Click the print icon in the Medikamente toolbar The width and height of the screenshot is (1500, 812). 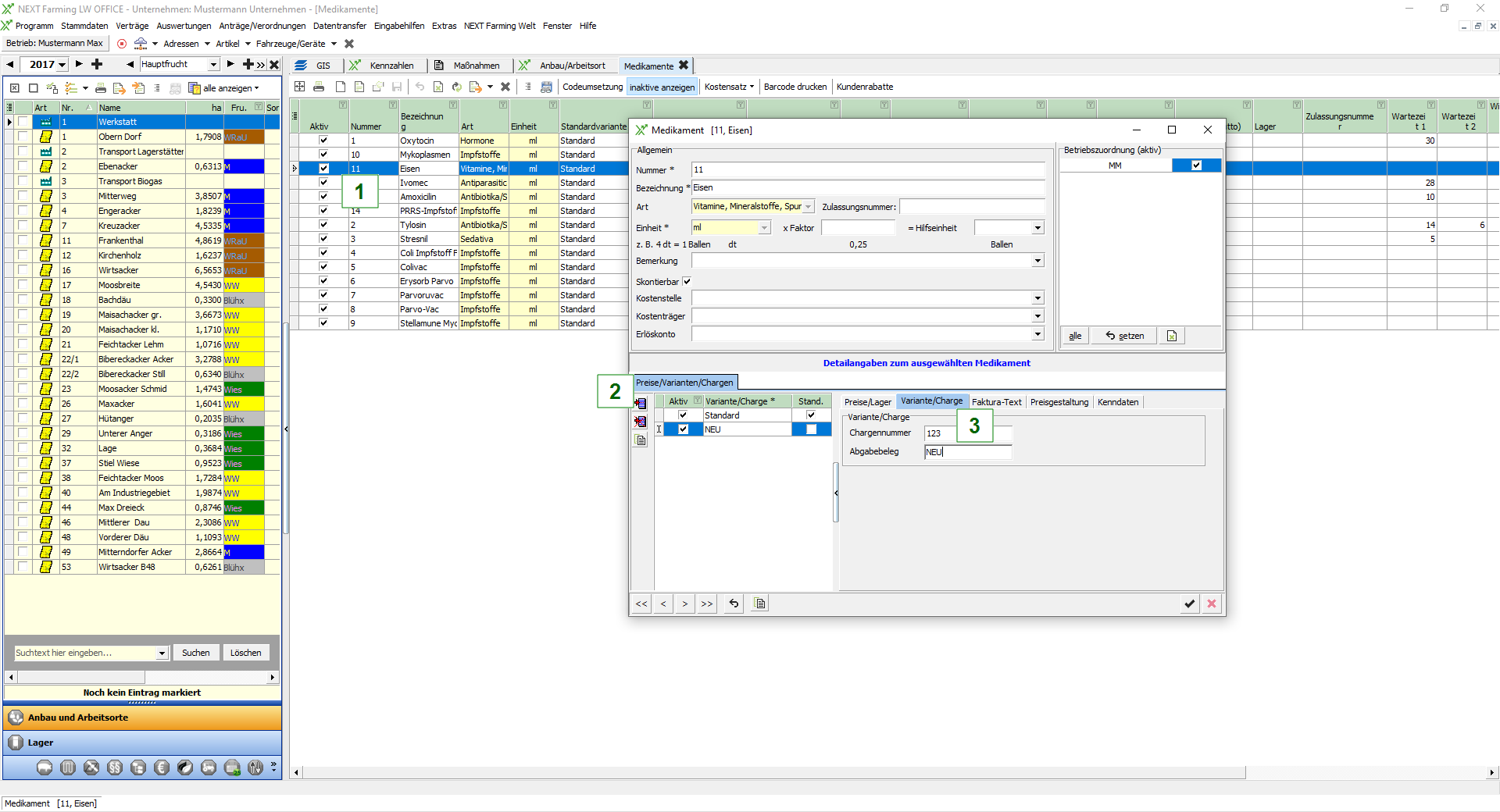(319, 87)
